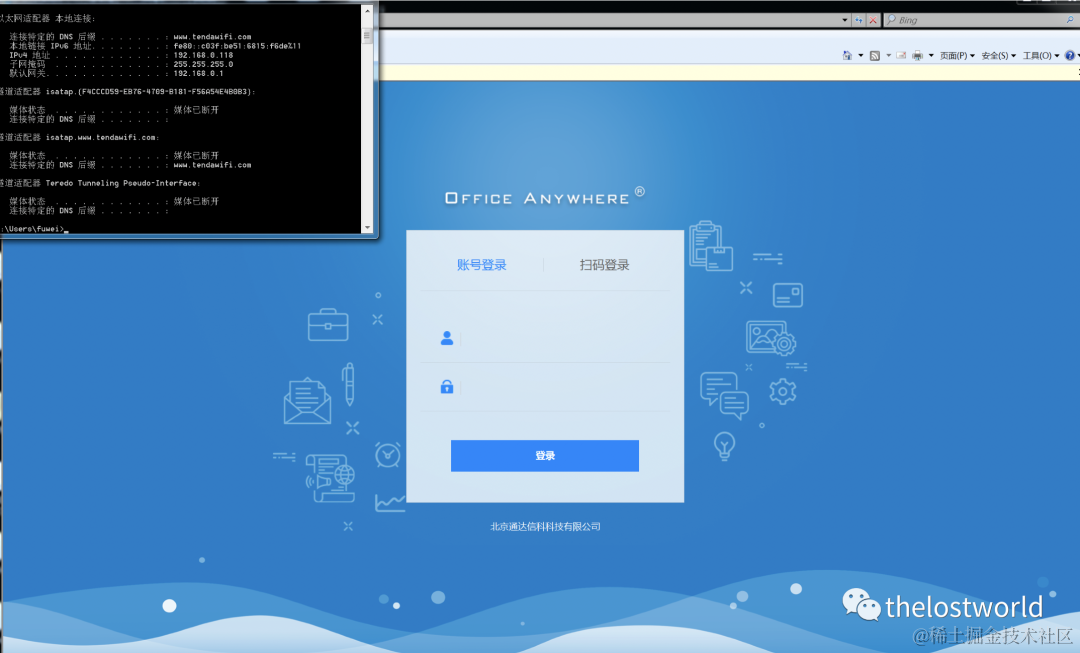Click the Read Mail envelope icon
1080x653 pixels.
pos(901,56)
